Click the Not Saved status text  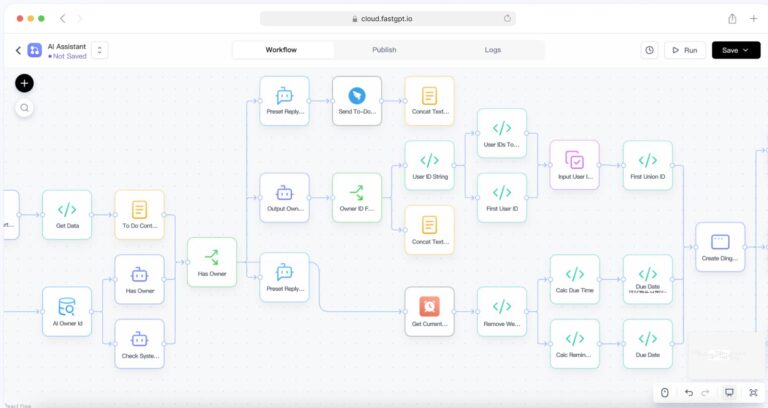[x=70, y=56]
